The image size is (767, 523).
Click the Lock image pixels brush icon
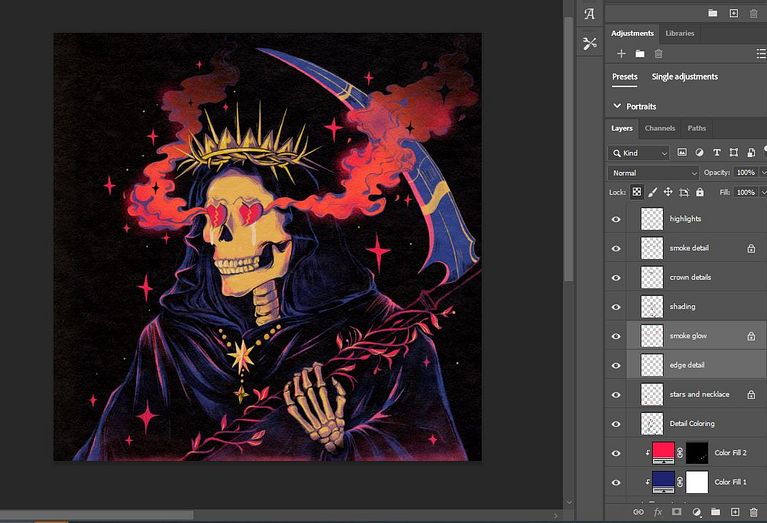652,192
